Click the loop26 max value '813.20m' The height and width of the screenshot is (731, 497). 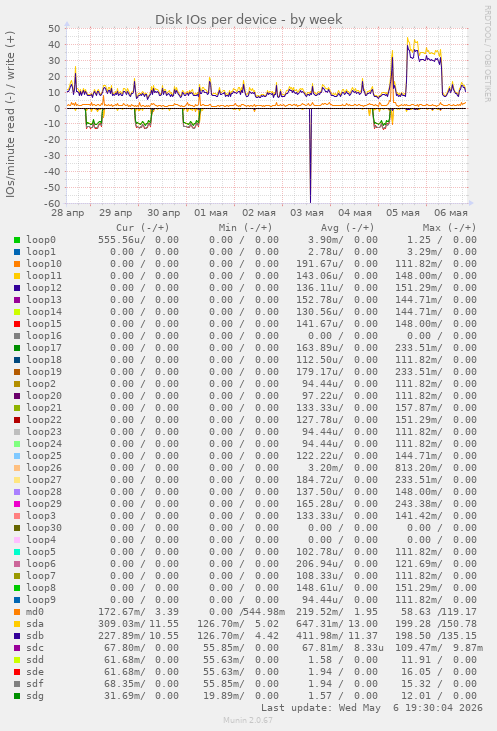click(418, 468)
